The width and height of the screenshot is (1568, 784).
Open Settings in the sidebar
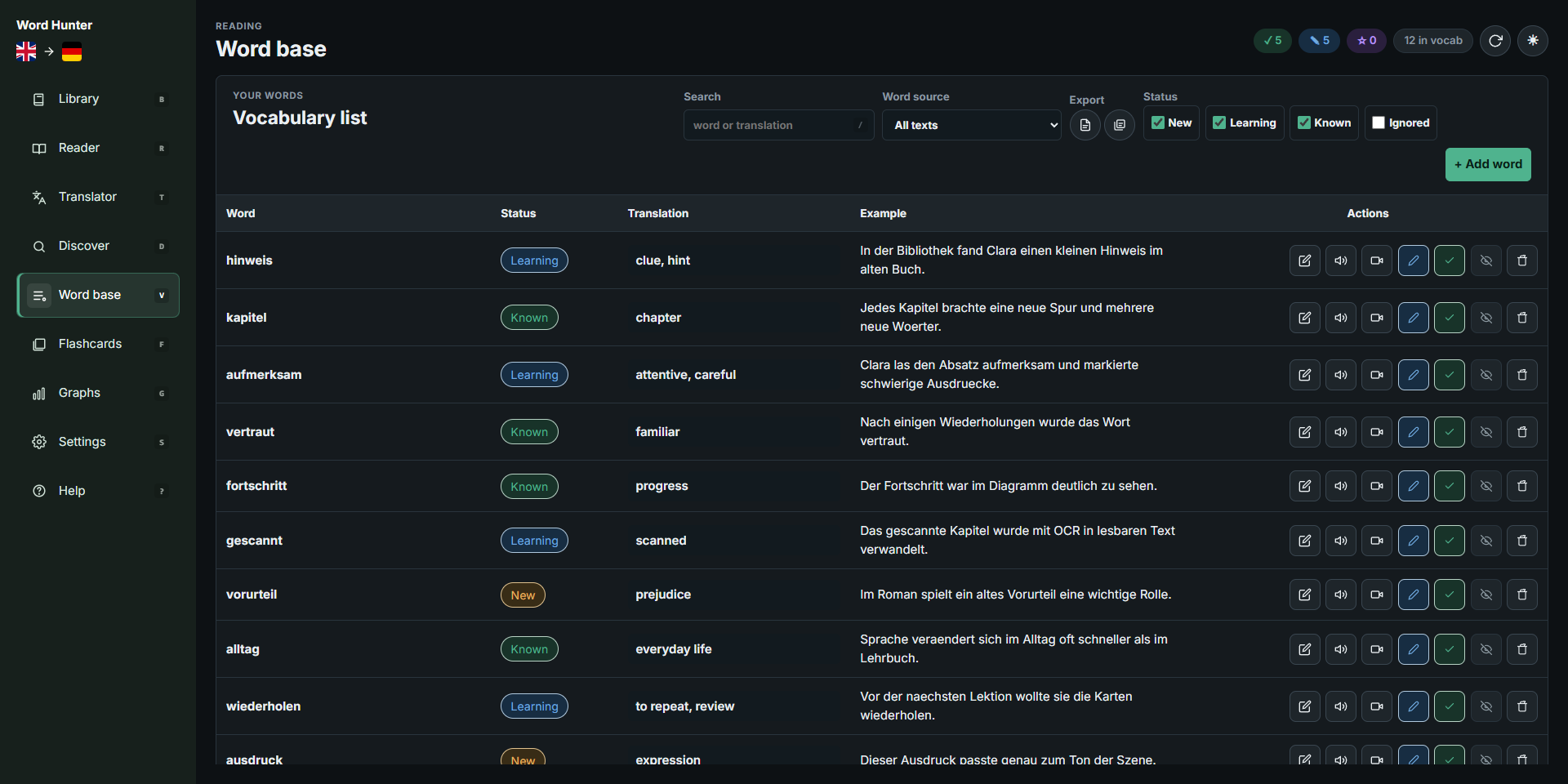pos(98,442)
